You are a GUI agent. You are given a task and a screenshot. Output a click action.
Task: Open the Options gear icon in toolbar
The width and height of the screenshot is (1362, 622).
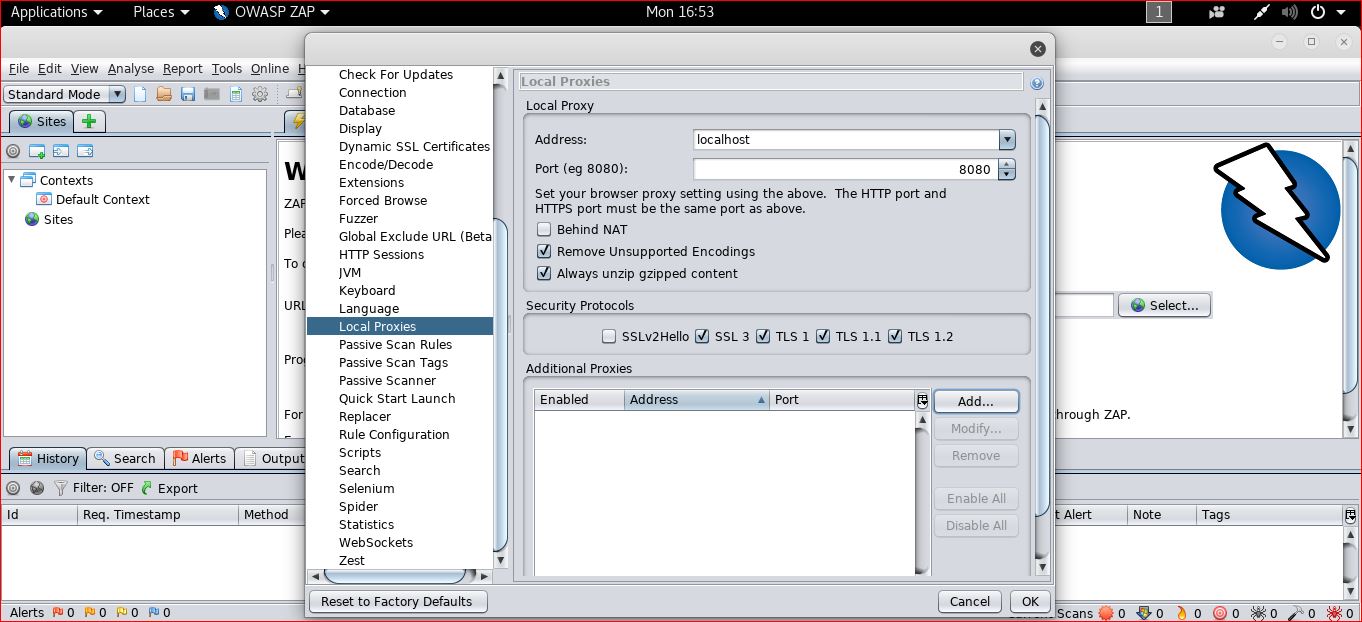pyautogui.click(x=260, y=94)
